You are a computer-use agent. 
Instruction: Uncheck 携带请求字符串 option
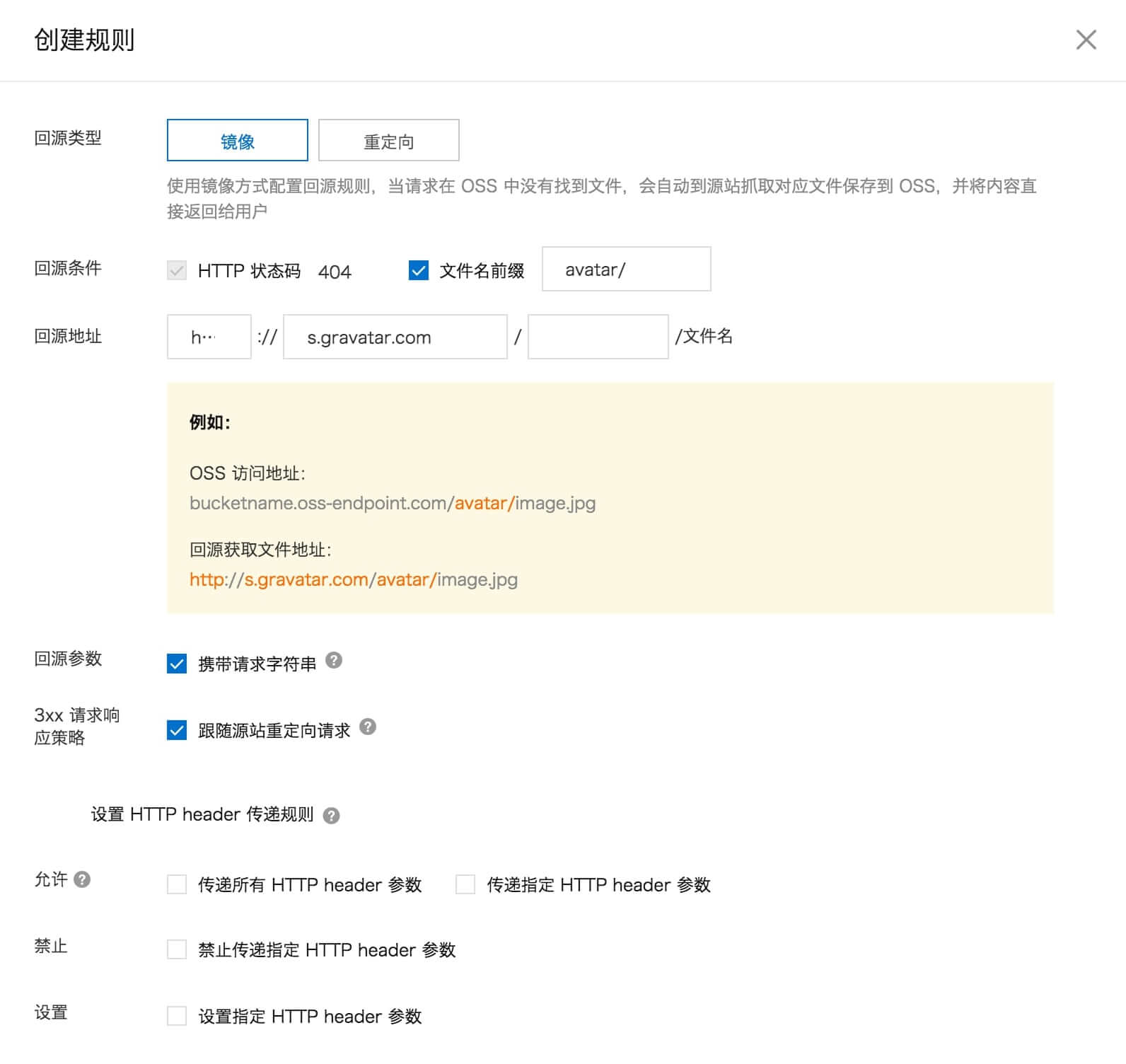coord(177,664)
